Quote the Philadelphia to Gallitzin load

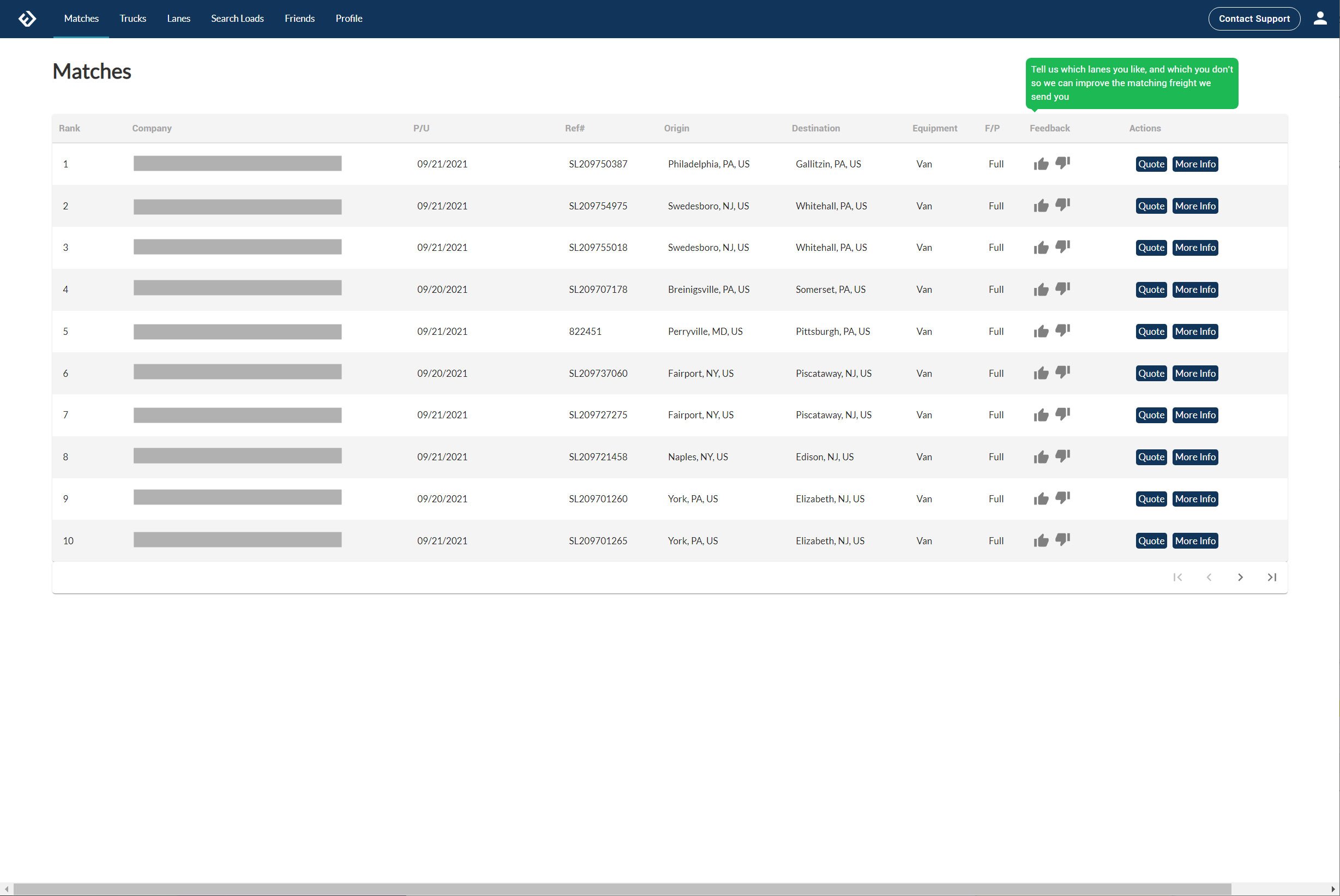pos(1150,165)
